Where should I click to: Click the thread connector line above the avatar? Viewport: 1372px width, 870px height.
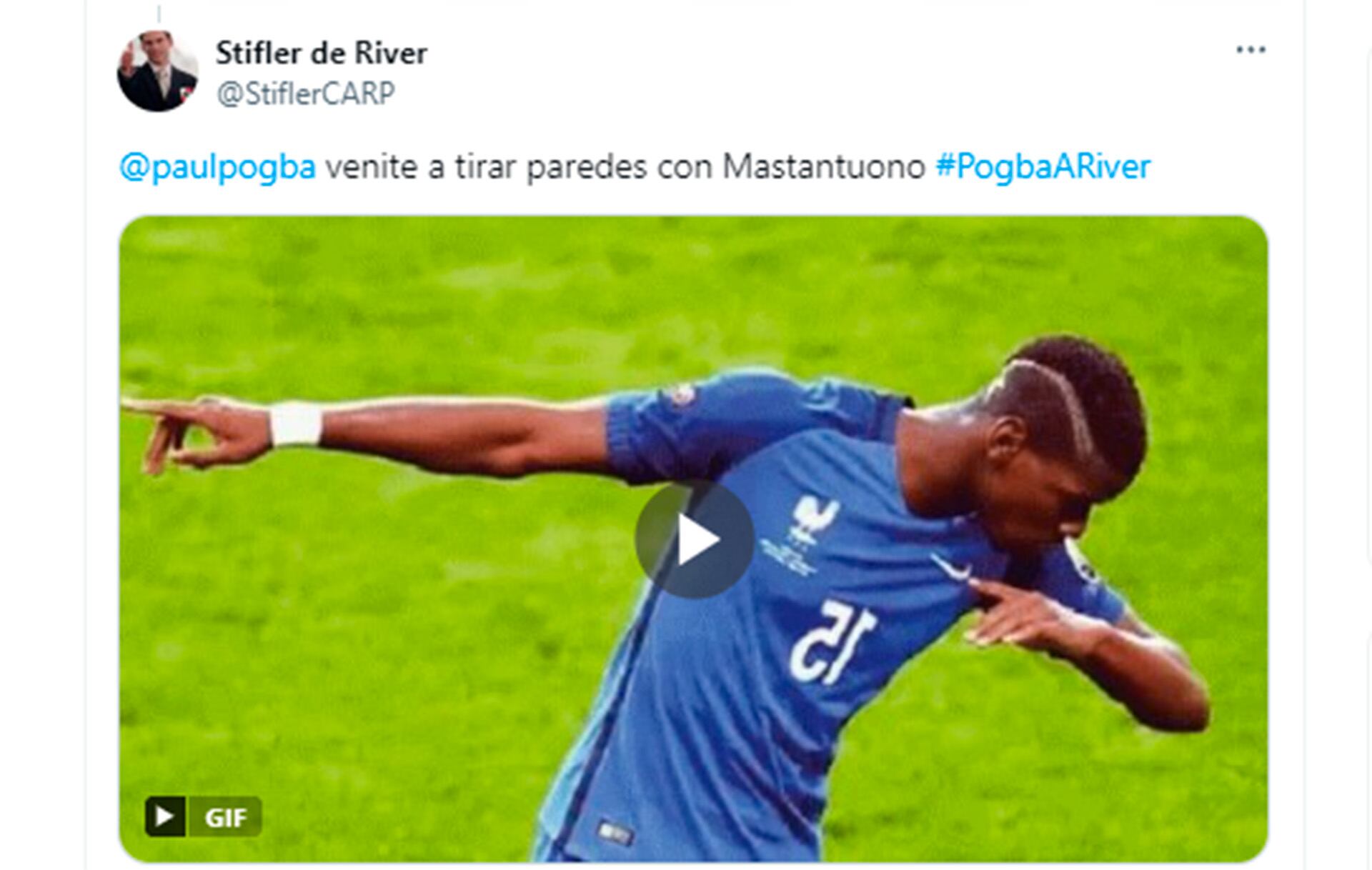coord(159,13)
